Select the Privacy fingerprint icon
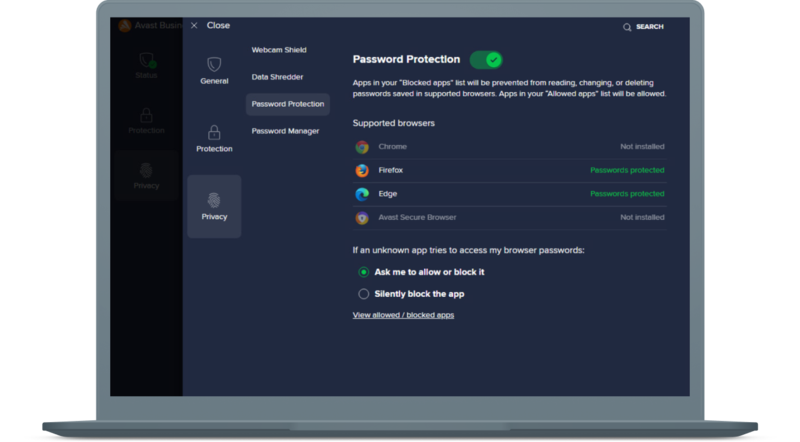The width and height of the screenshot is (800, 442). click(x=214, y=198)
